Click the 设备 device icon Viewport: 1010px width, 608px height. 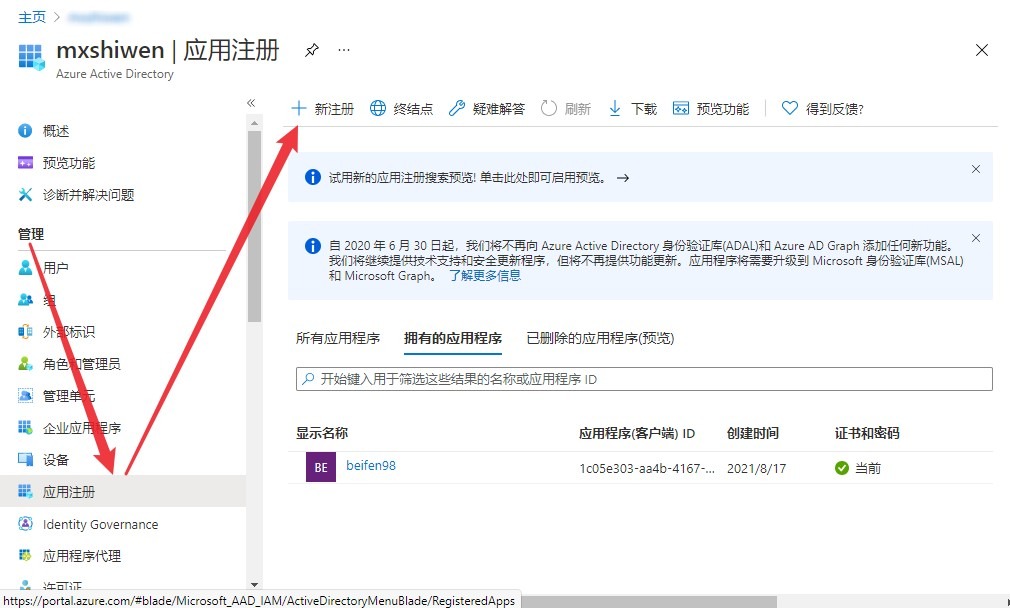[x=25, y=460]
